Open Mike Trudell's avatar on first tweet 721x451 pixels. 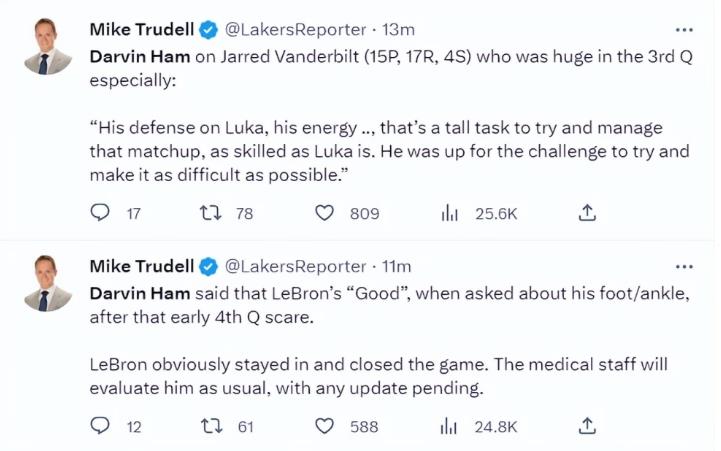coord(47,47)
